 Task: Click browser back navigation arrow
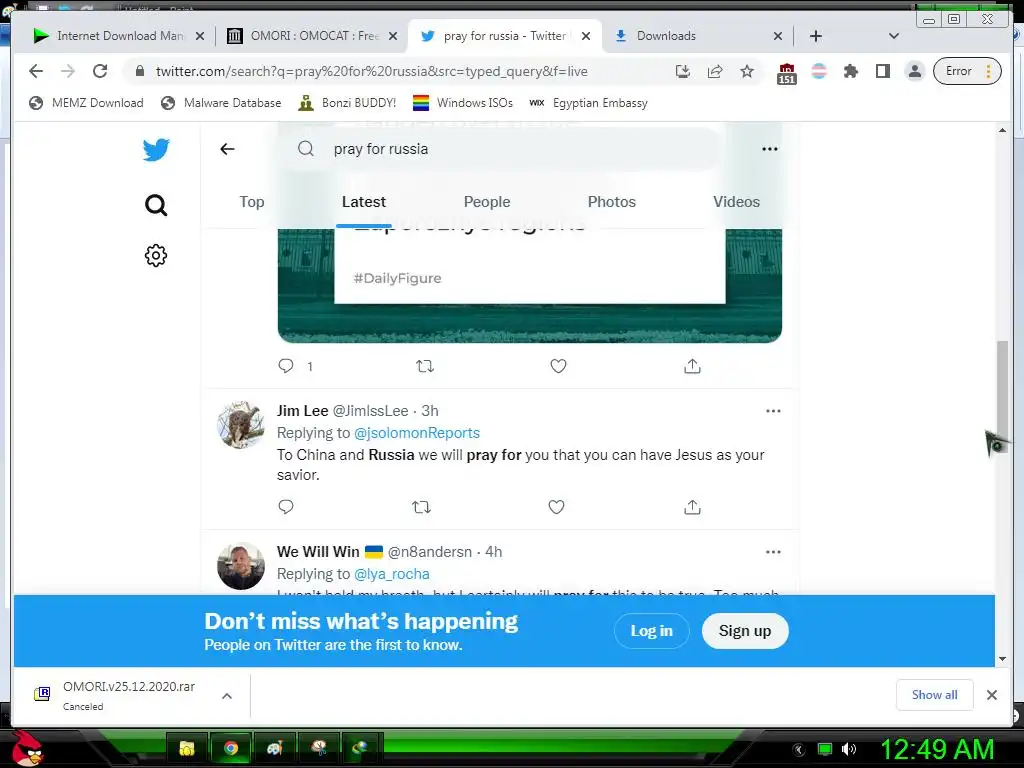(x=36, y=71)
